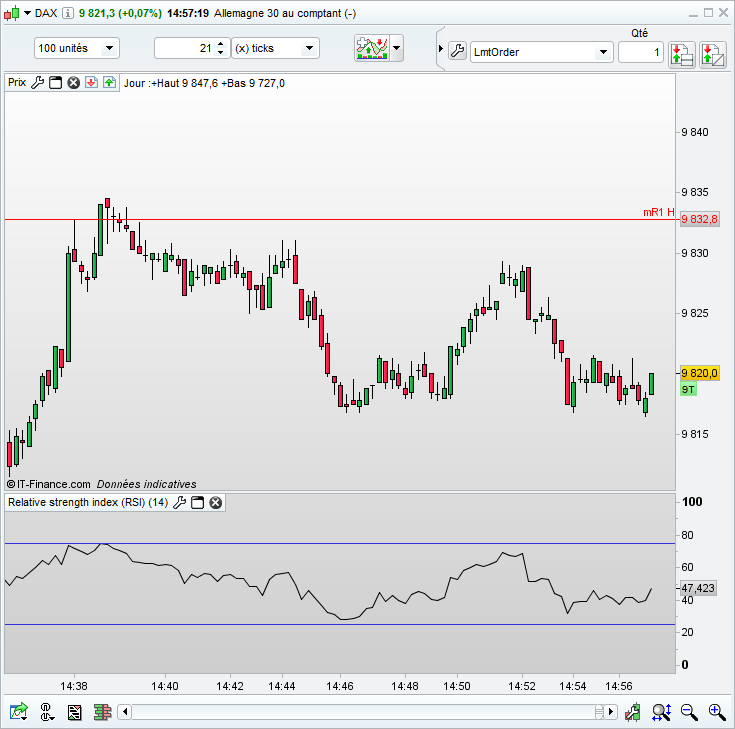Show DAX instrument info icon

[68, 13]
